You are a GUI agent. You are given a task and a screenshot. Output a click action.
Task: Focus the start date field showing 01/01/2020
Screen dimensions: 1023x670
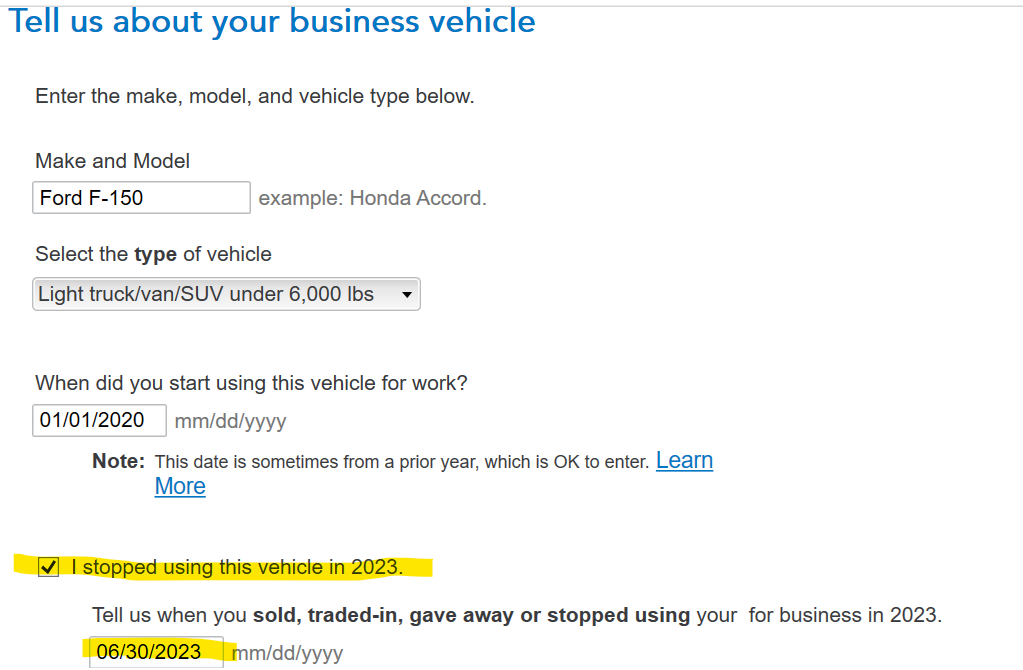pyautogui.click(x=99, y=421)
